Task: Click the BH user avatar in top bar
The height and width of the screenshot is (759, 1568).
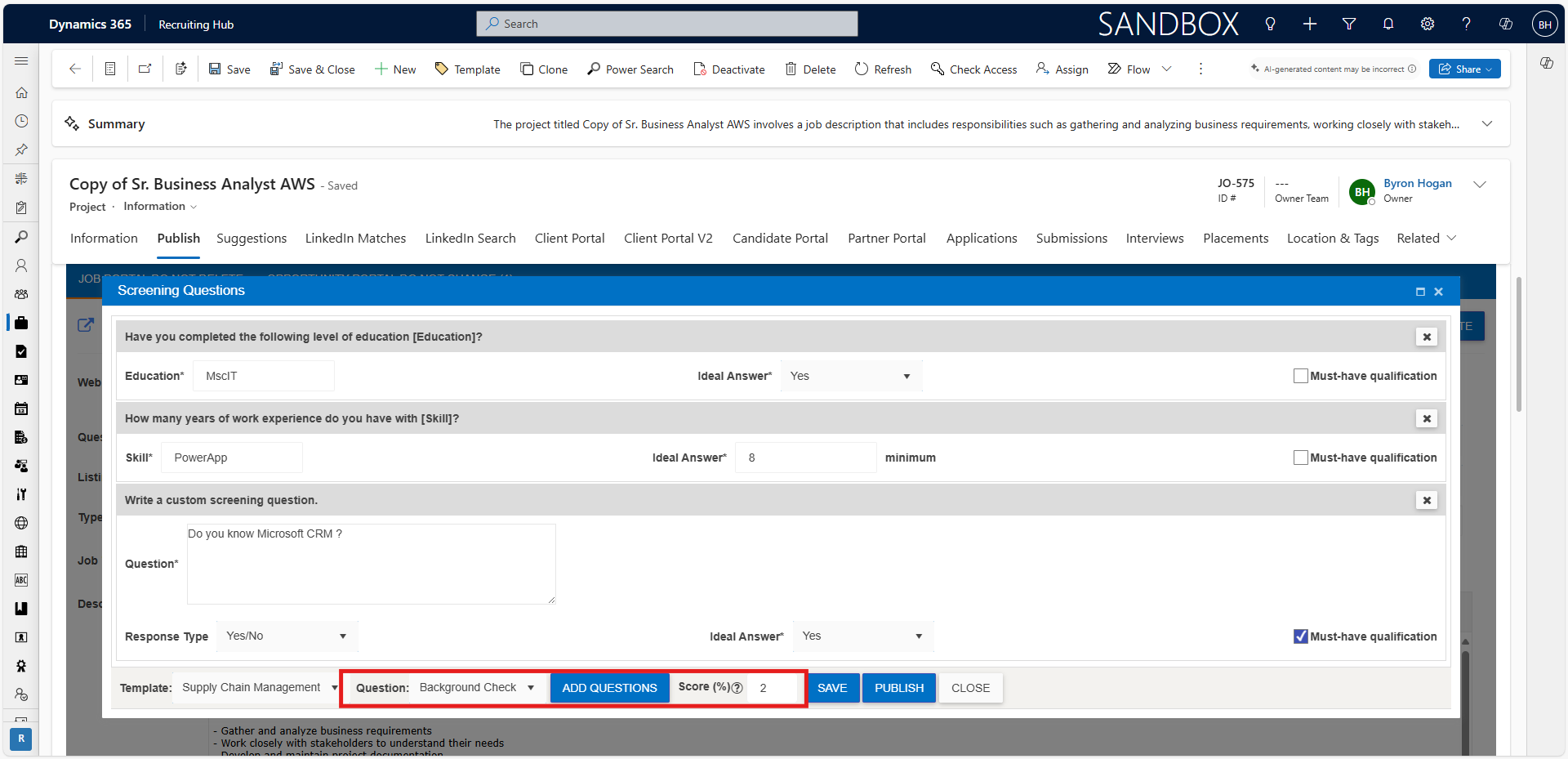Action: click(1545, 24)
